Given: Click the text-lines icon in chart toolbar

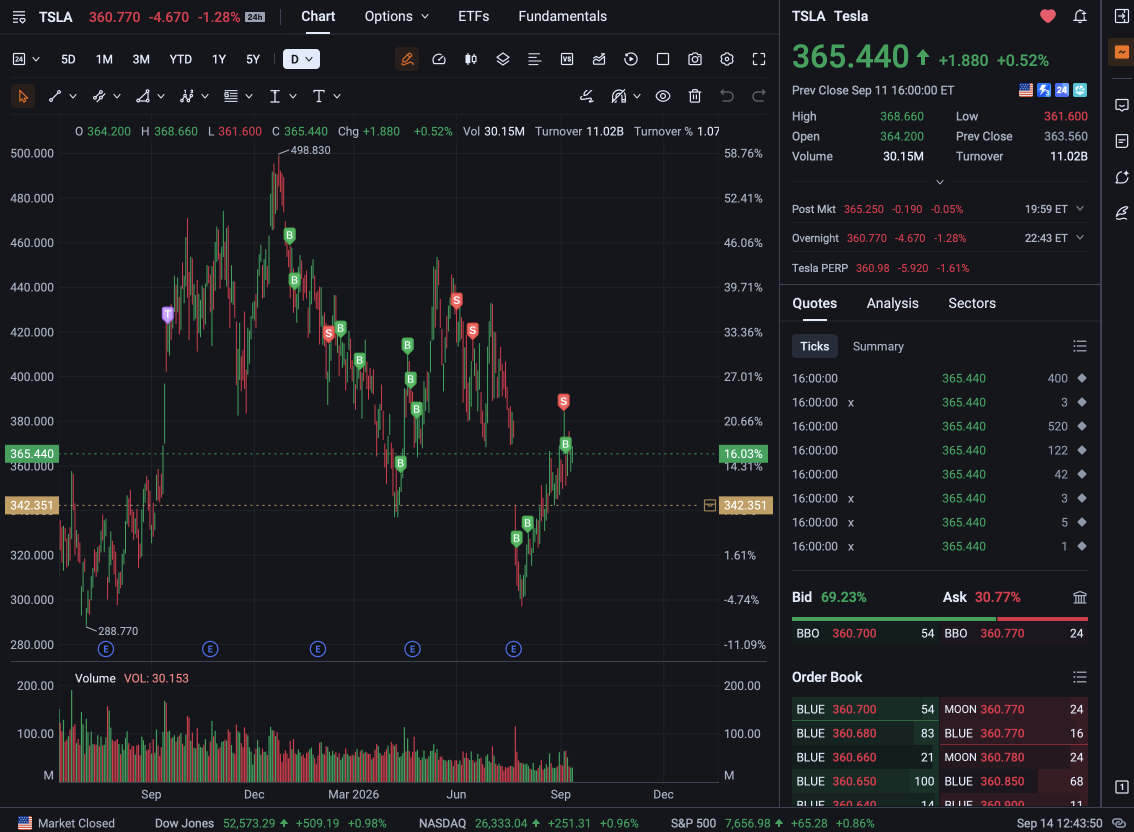Looking at the screenshot, I should [x=534, y=59].
